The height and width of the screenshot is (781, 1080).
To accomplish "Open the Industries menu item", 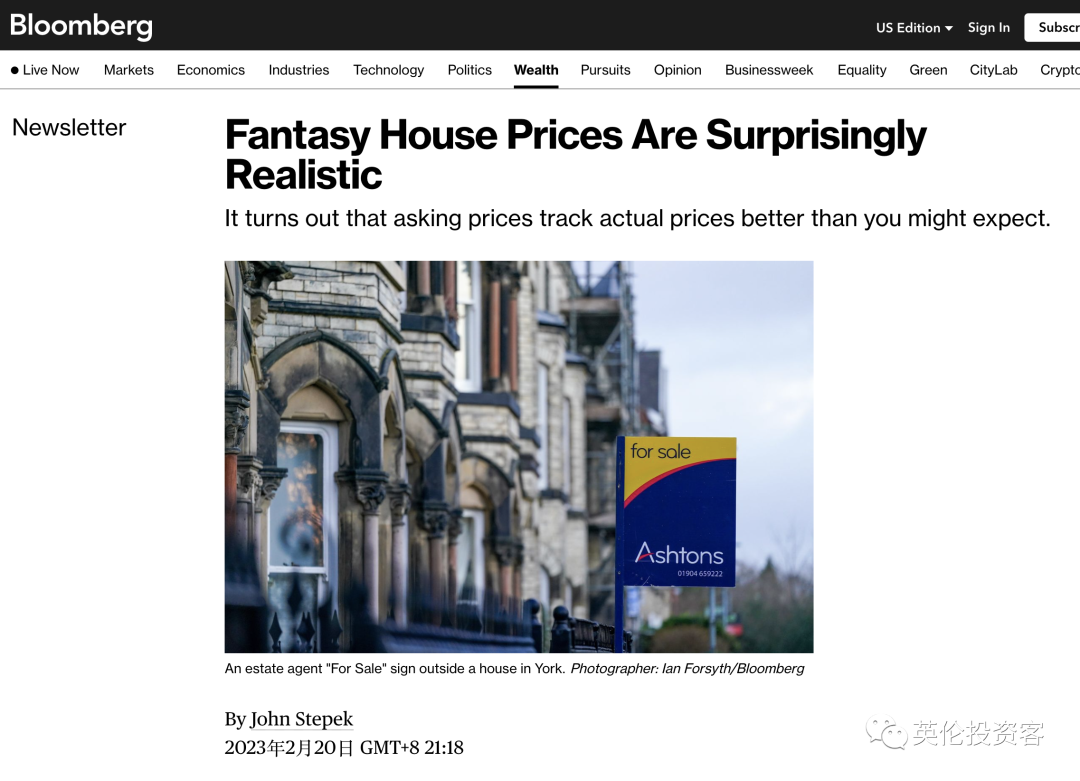I will [299, 70].
